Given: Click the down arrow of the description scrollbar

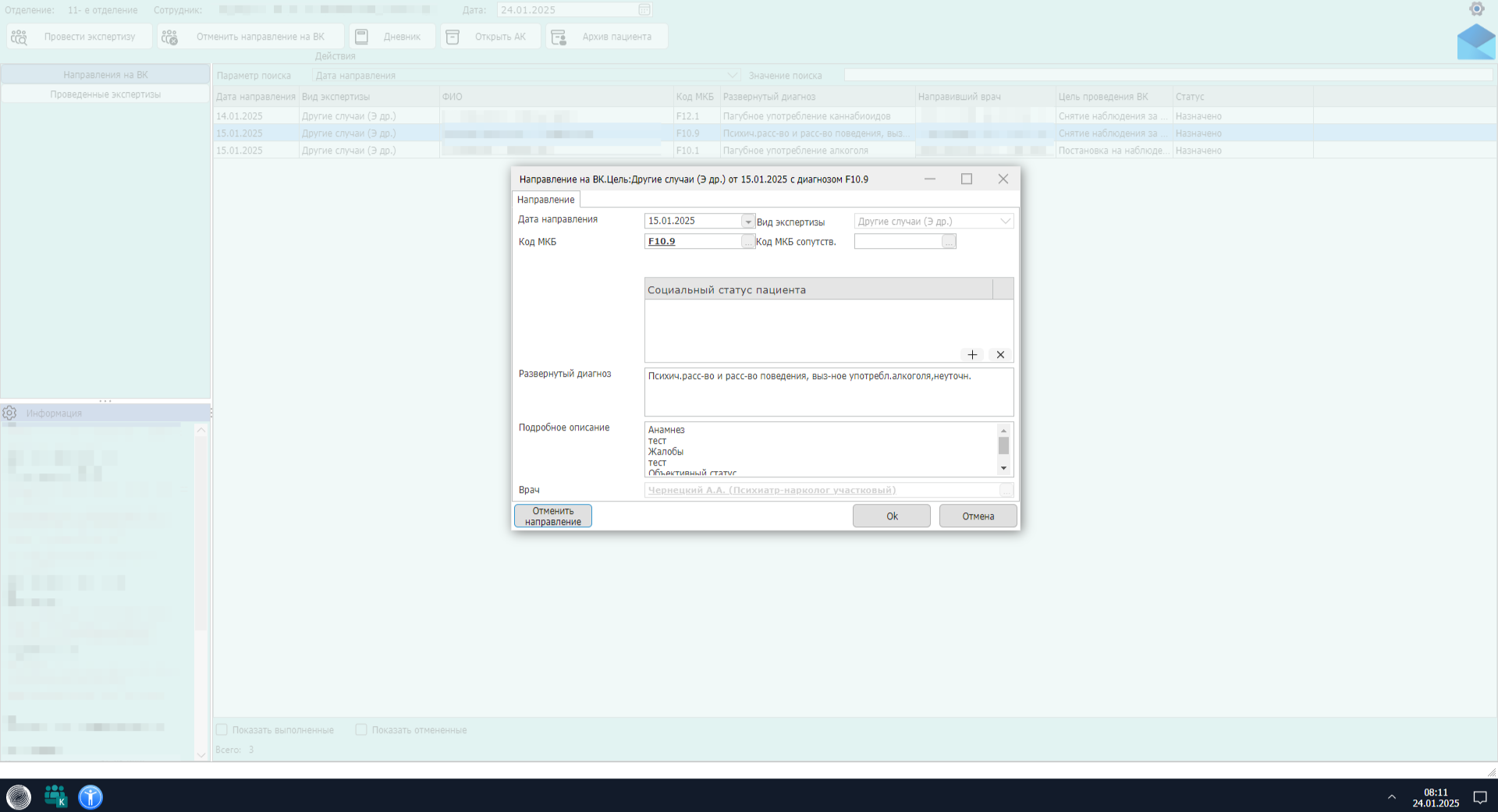Looking at the screenshot, I should (x=1003, y=468).
